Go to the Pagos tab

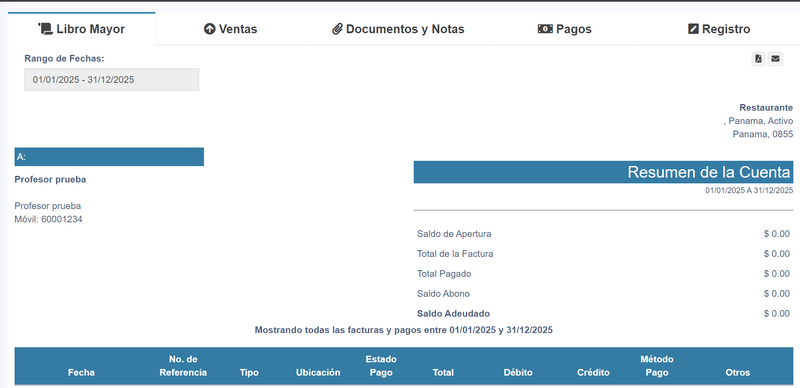click(x=565, y=29)
